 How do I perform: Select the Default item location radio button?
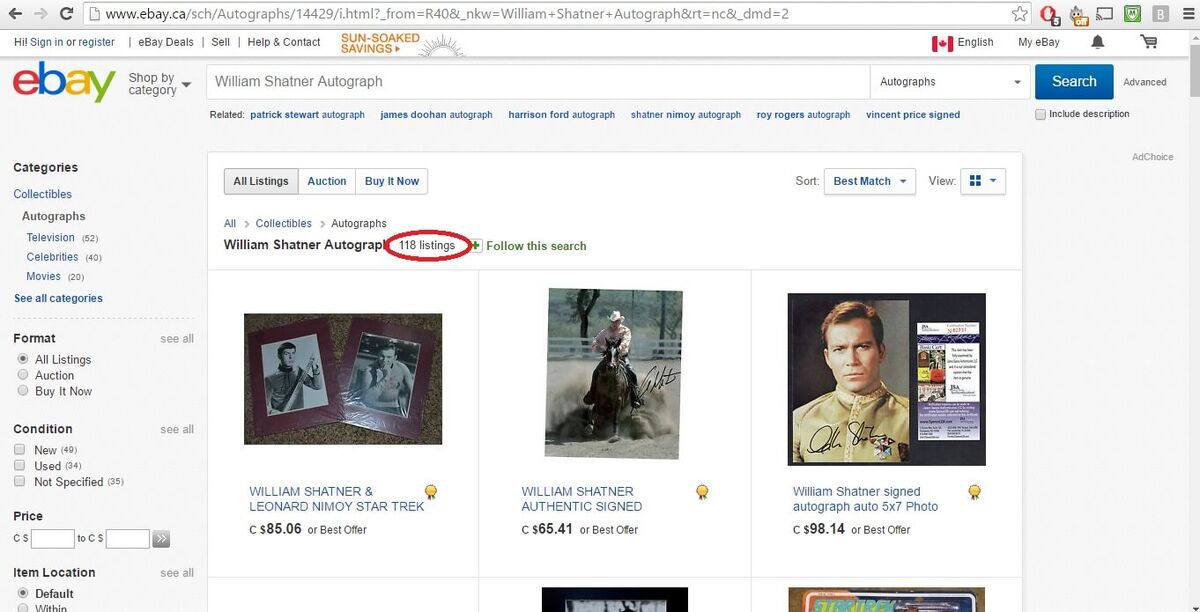click(x=22, y=593)
